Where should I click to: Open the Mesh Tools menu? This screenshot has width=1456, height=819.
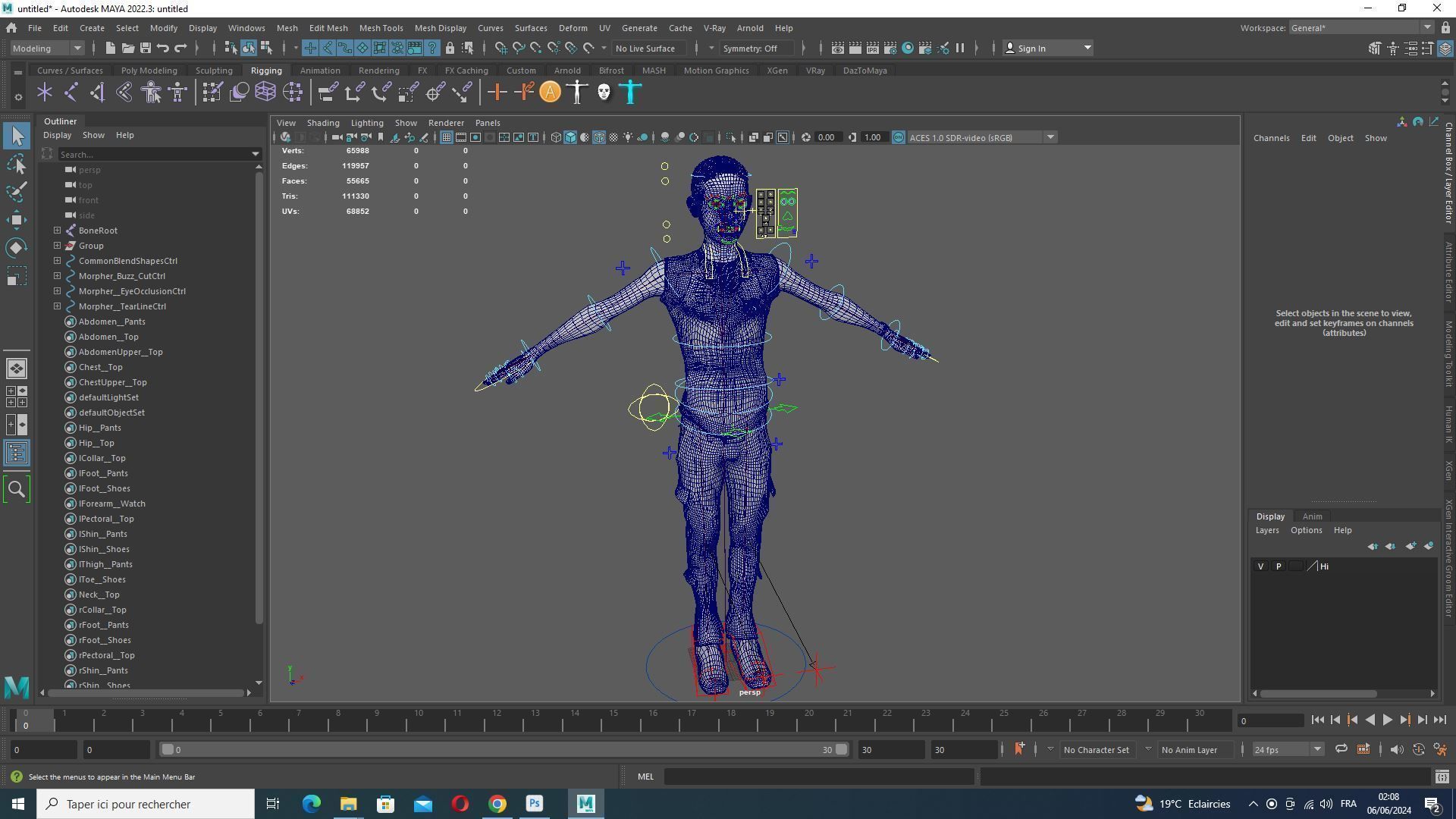coord(381,28)
